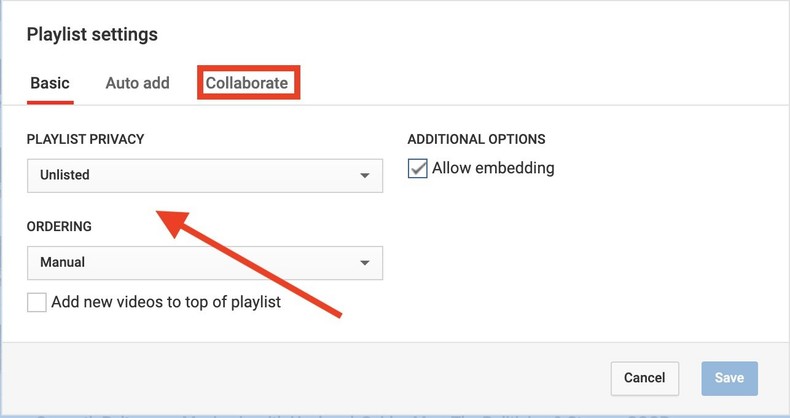
Task: Expand the Ordering dropdown showing Manual
Action: (x=204, y=263)
